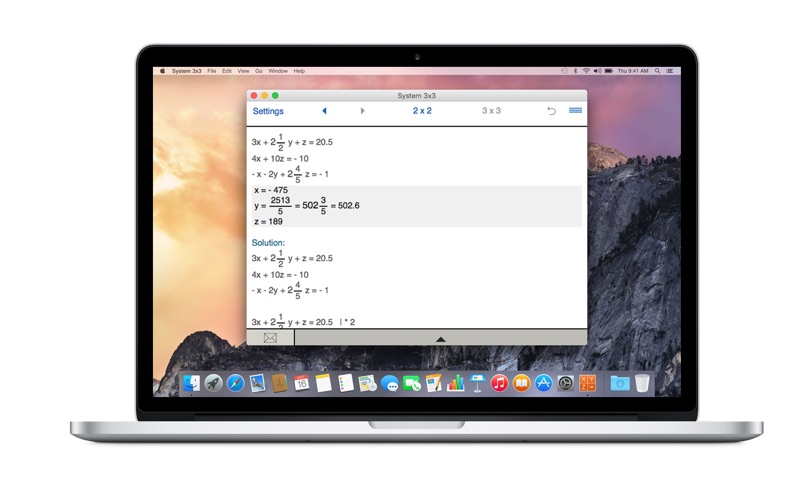800x500 pixels.
Task: Open Spotlight search magnifier
Action: click(658, 71)
